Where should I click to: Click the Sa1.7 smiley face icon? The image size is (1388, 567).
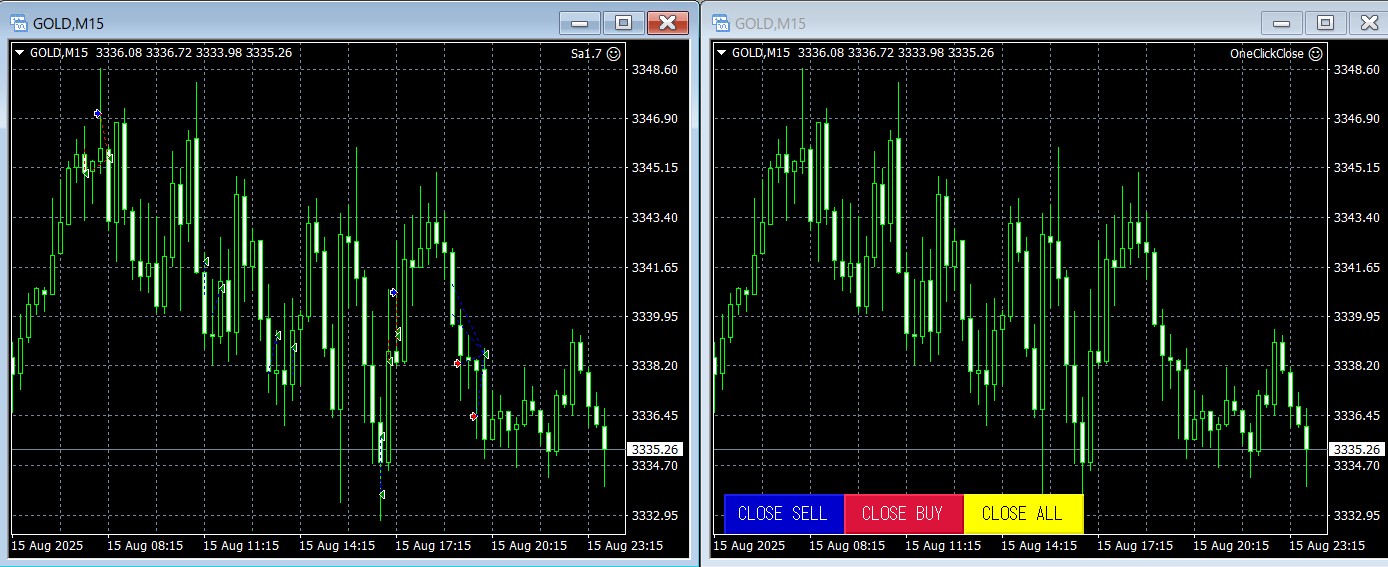(614, 53)
